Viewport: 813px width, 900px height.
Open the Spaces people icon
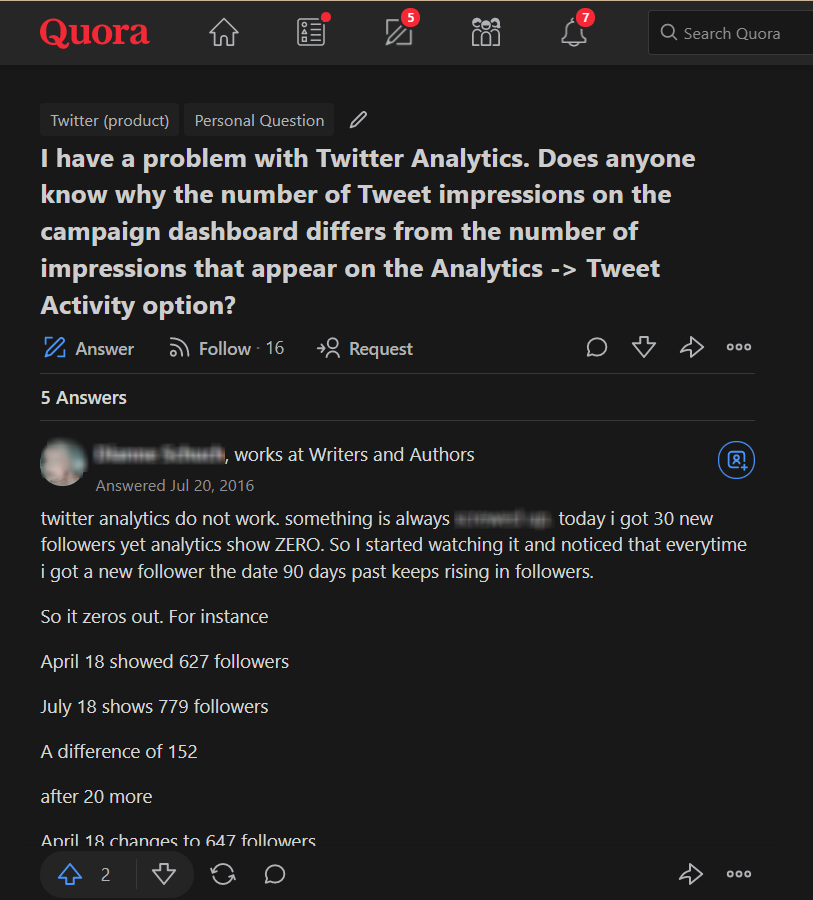486,33
